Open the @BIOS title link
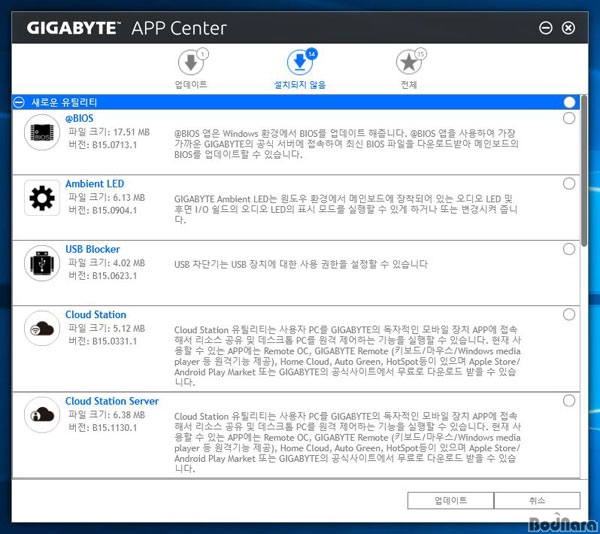The height and width of the screenshot is (534, 600). [x=79, y=118]
